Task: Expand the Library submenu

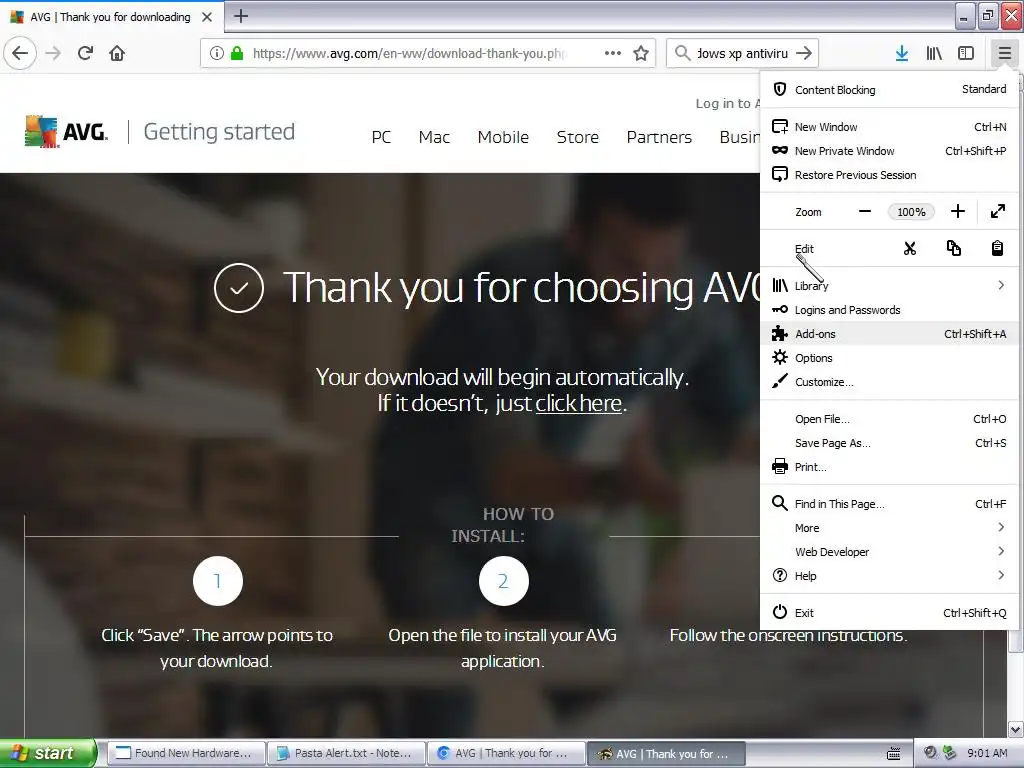Action: (889, 285)
